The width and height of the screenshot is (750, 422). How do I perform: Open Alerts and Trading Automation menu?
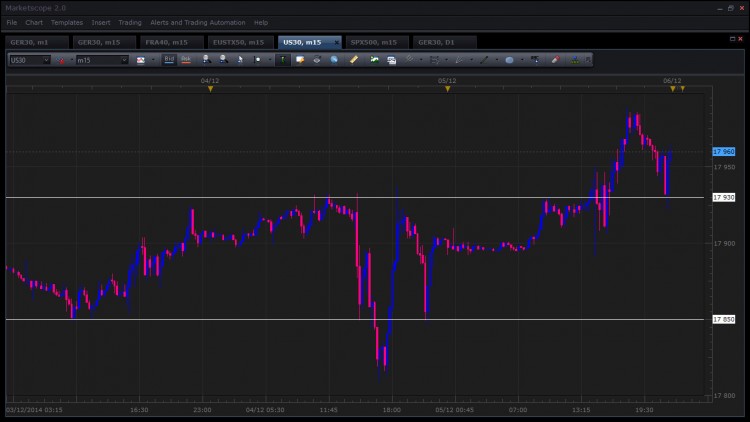(x=198, y=22)
